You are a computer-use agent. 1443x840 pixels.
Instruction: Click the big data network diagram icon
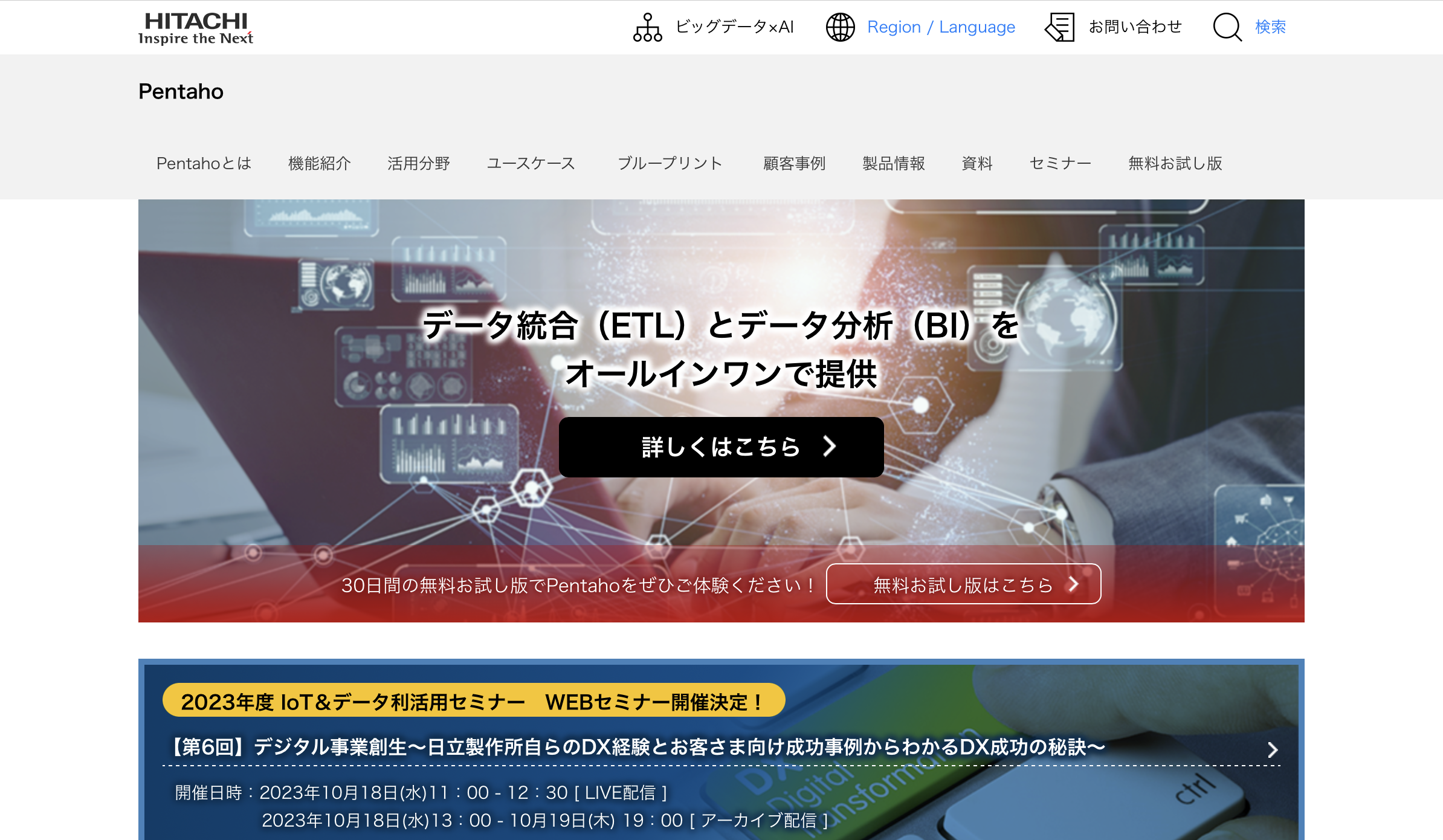click(647, 27)
